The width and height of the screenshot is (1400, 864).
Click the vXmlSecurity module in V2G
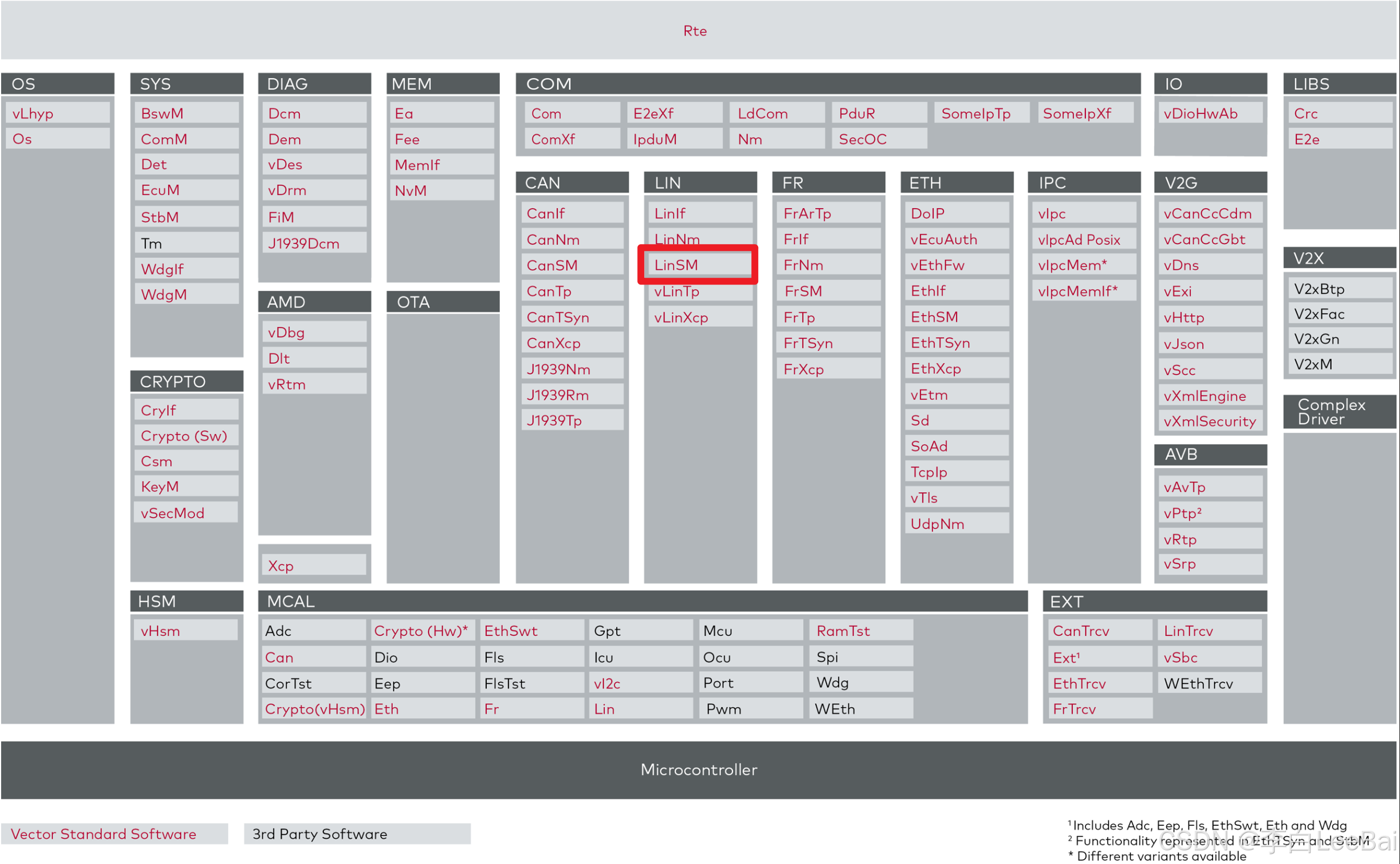[1210, 421]
